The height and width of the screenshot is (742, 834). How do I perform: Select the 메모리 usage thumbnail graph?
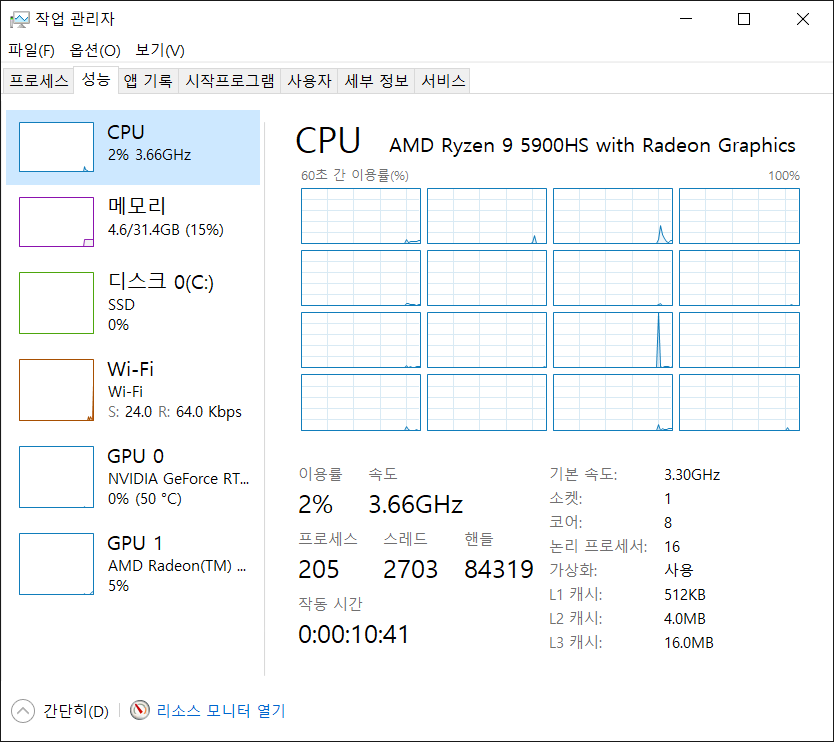coord(56,222)
